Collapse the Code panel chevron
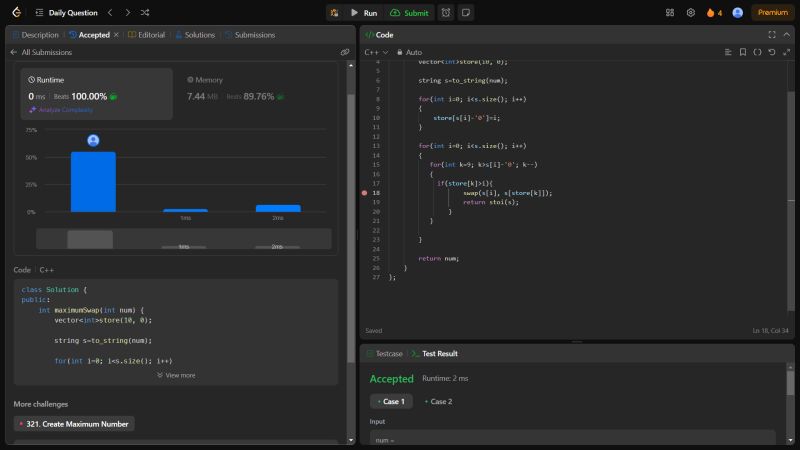The image size is (800, 450). [x=787, y=34]
